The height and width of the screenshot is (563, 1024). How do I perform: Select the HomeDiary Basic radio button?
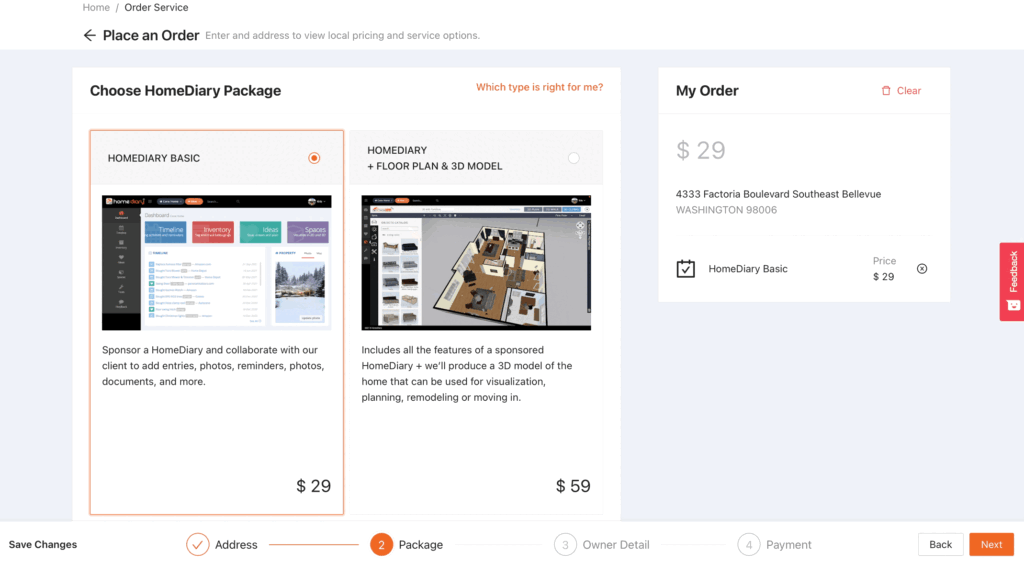pos(314,158)
